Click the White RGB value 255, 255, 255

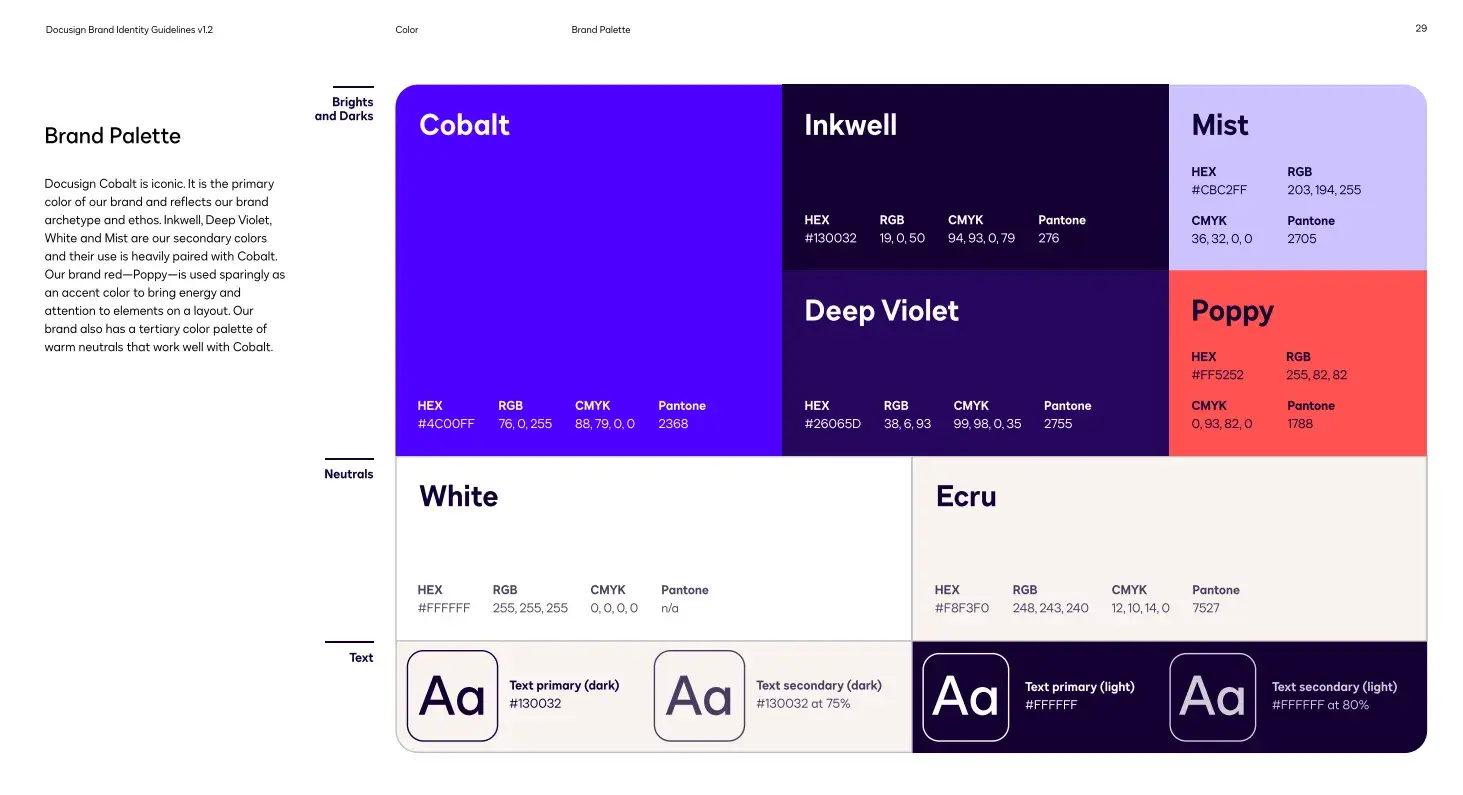(530, 608)
